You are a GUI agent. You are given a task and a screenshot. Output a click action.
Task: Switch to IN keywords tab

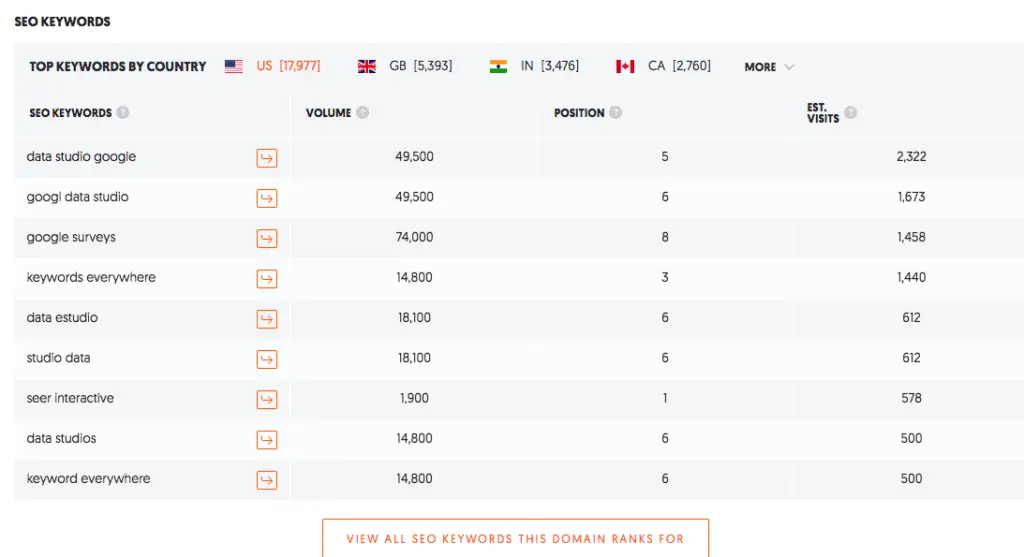click(534, 66)
